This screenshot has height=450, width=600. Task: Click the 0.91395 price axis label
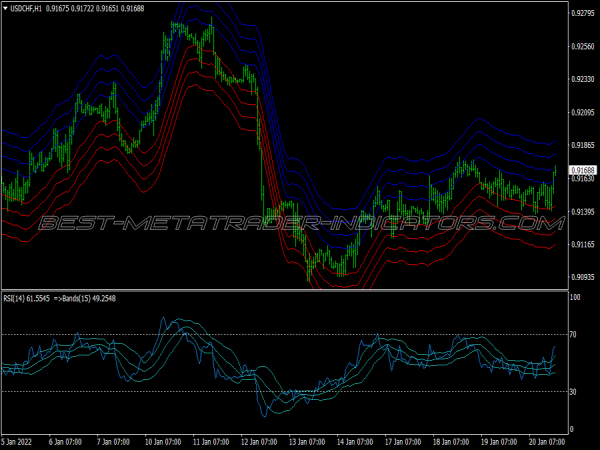pyautogui.click(x=583, y=212)
